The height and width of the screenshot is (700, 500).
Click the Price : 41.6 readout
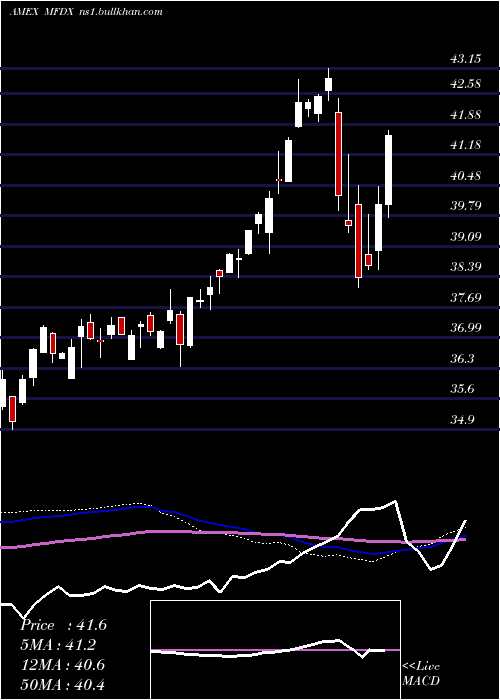coord(63,625)
